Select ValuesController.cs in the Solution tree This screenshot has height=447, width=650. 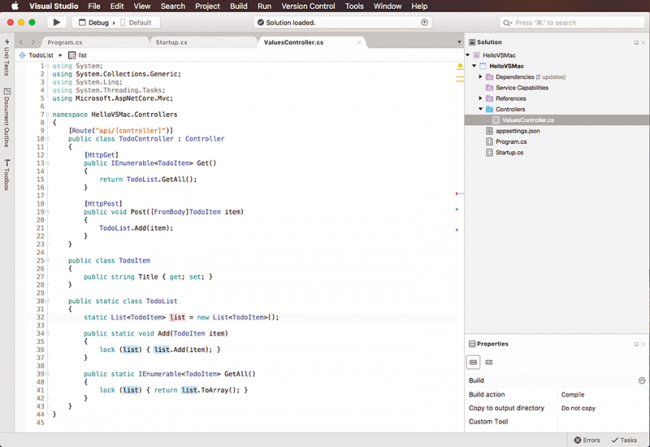557,120
